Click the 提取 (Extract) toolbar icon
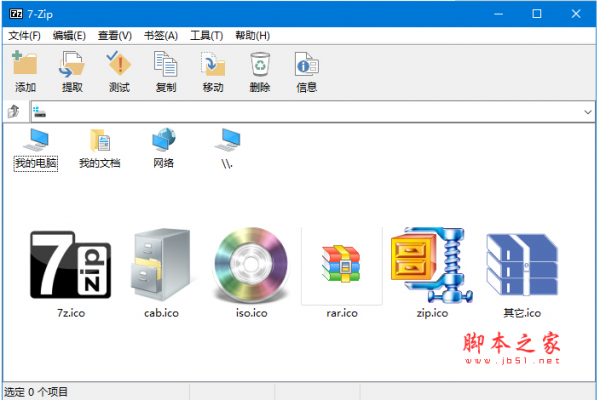 click(72, 64)
